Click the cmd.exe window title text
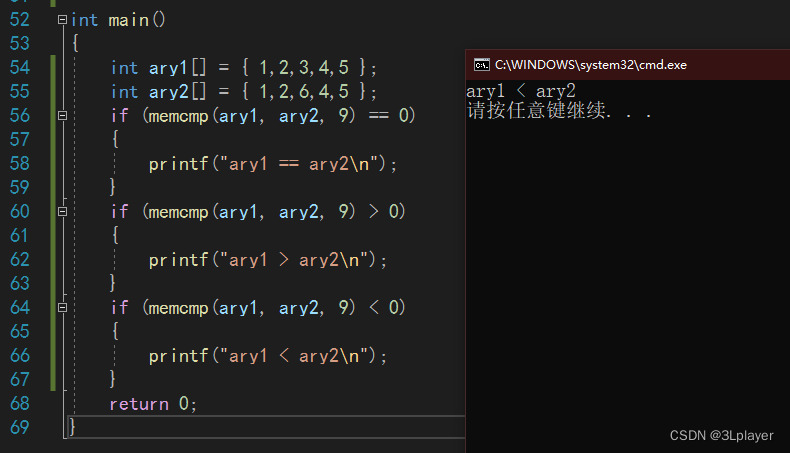 pos(590,64)
